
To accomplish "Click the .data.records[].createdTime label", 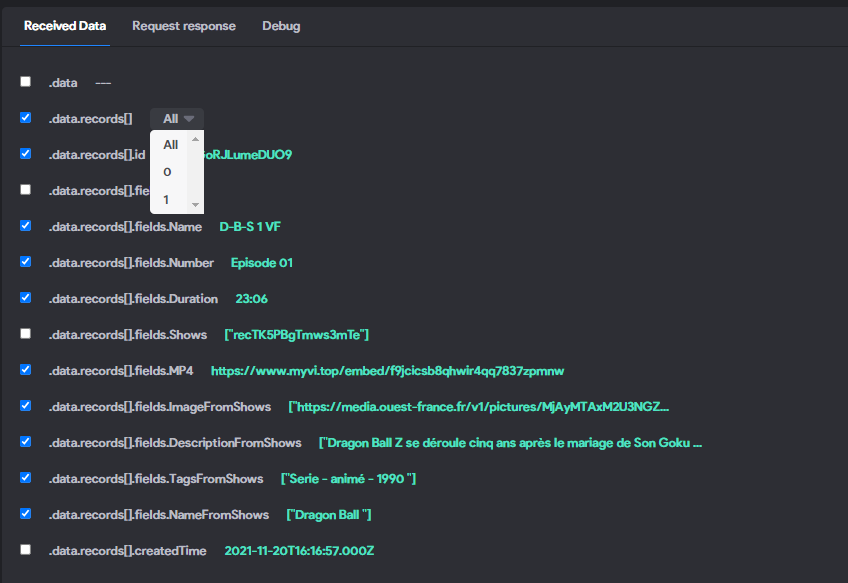I will [x=128, y=551].
